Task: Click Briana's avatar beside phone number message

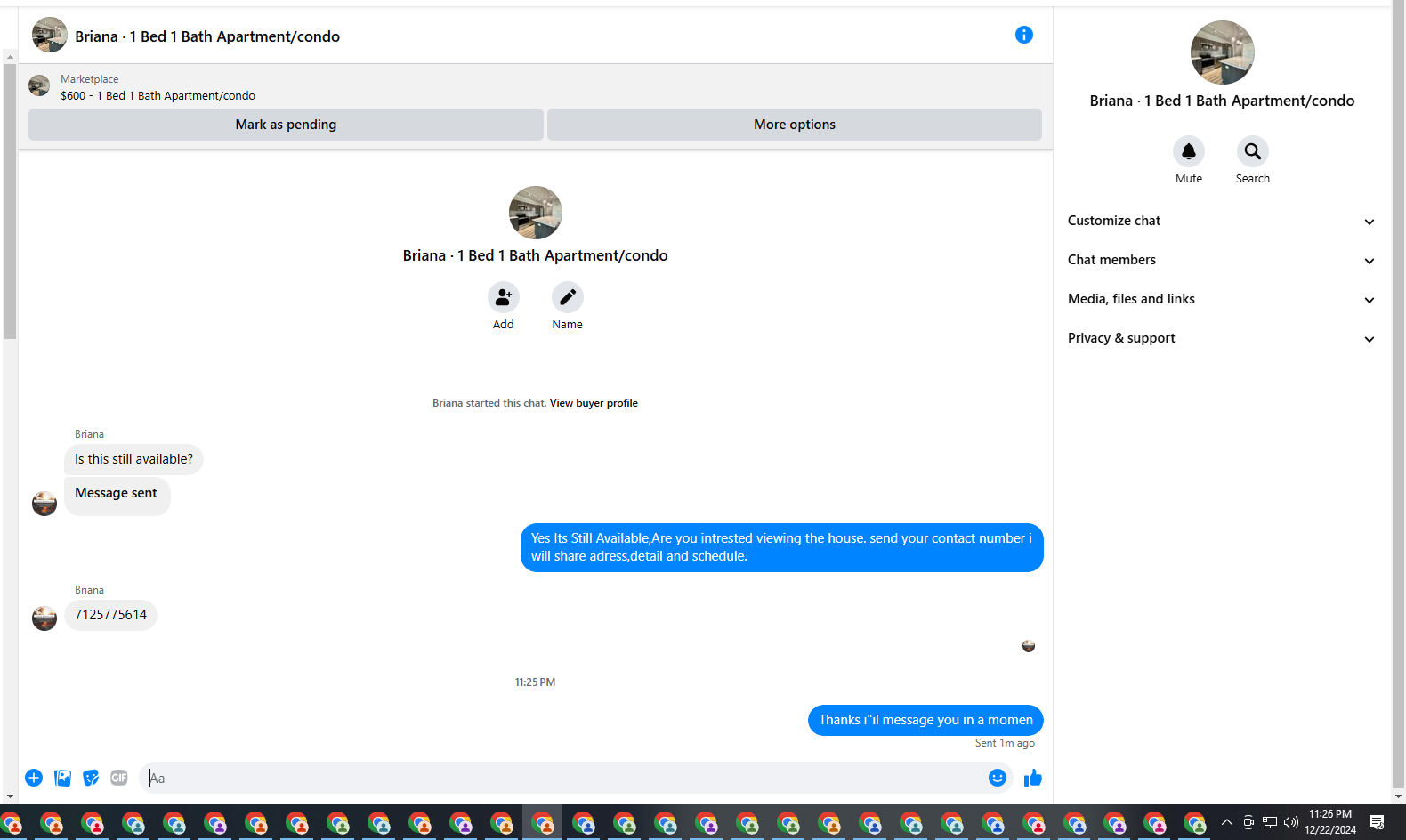Action: coord(44,618)
